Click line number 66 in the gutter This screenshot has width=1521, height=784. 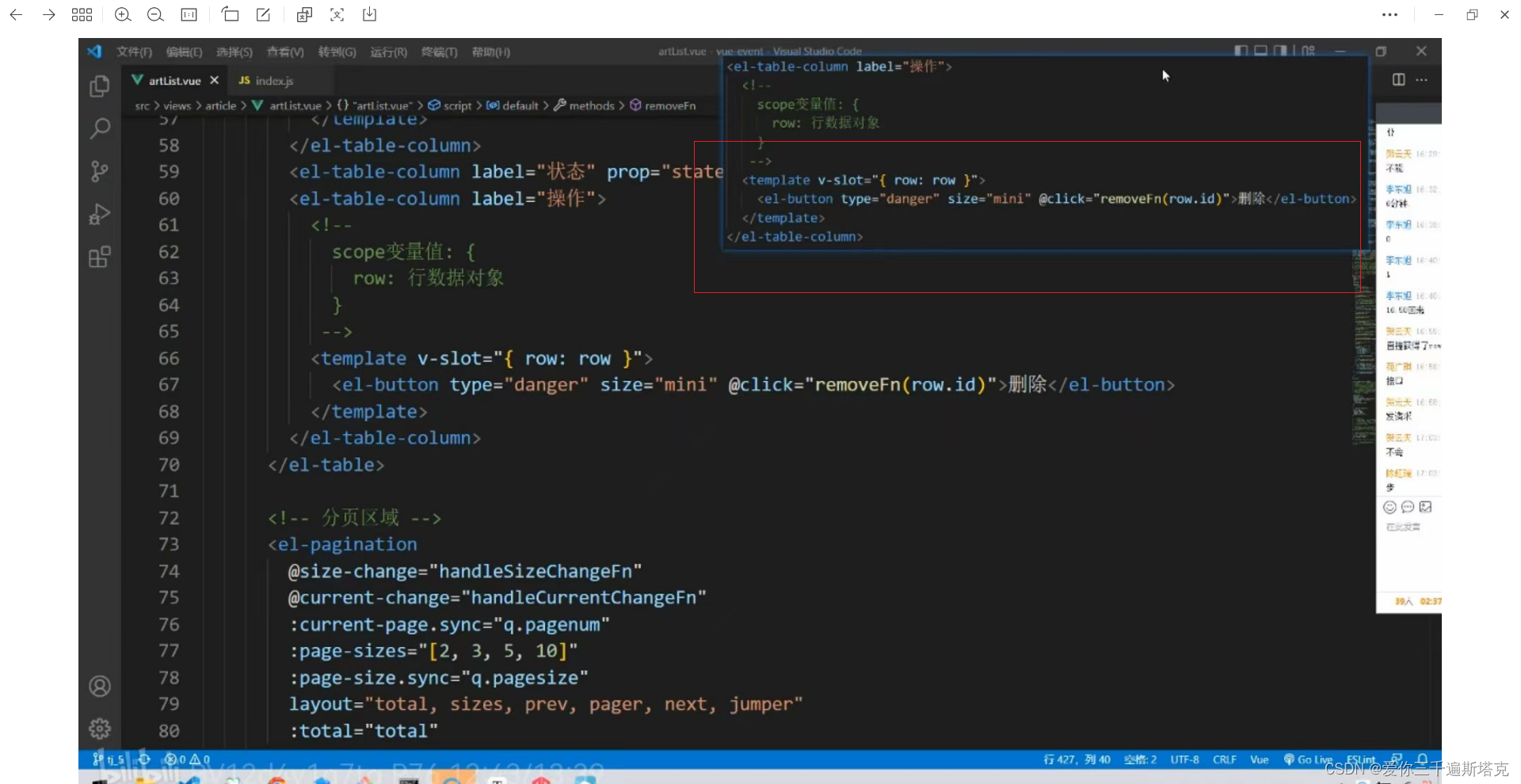[169, 358]
